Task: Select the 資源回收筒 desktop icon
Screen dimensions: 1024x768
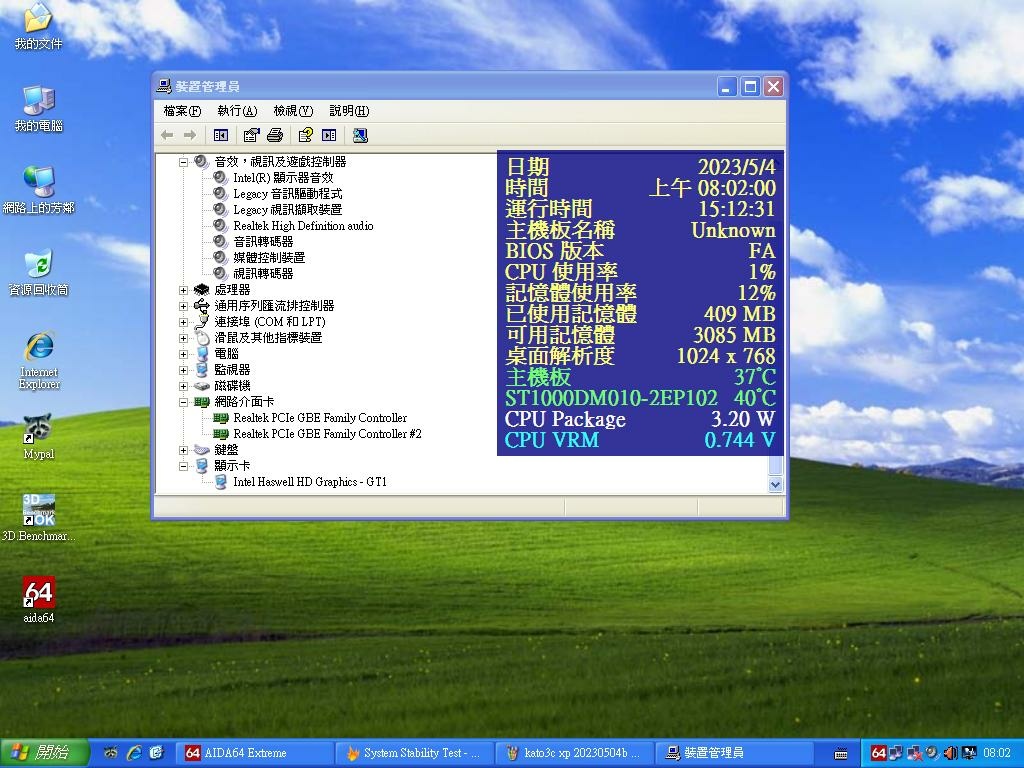Action: pyautogui.click(x=39, y=273)
